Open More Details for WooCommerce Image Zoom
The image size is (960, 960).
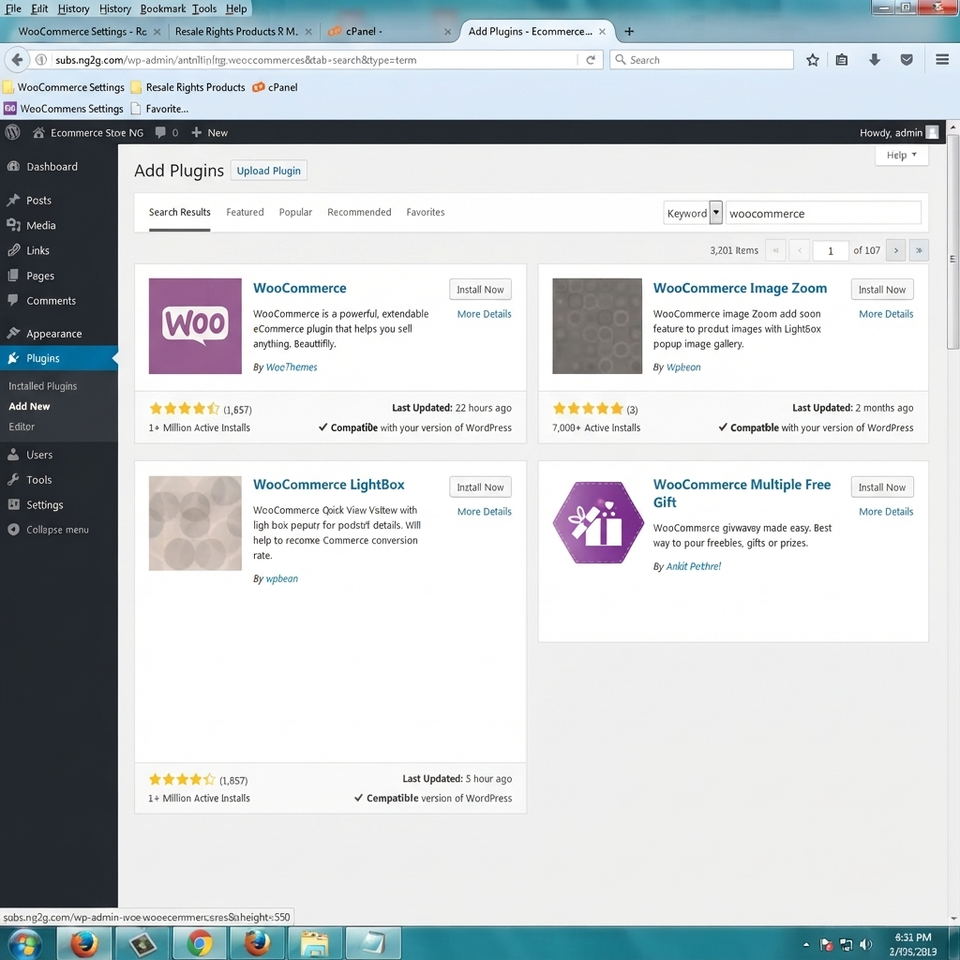point(885,314)
